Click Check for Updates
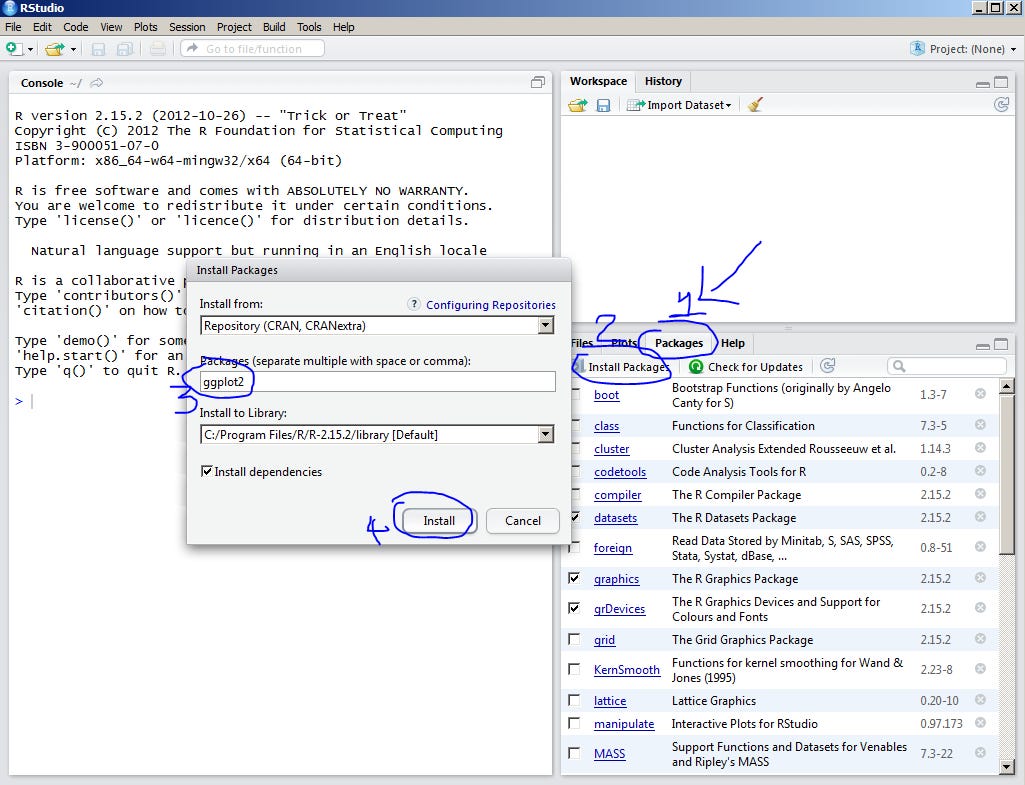 tap(746, 367)
